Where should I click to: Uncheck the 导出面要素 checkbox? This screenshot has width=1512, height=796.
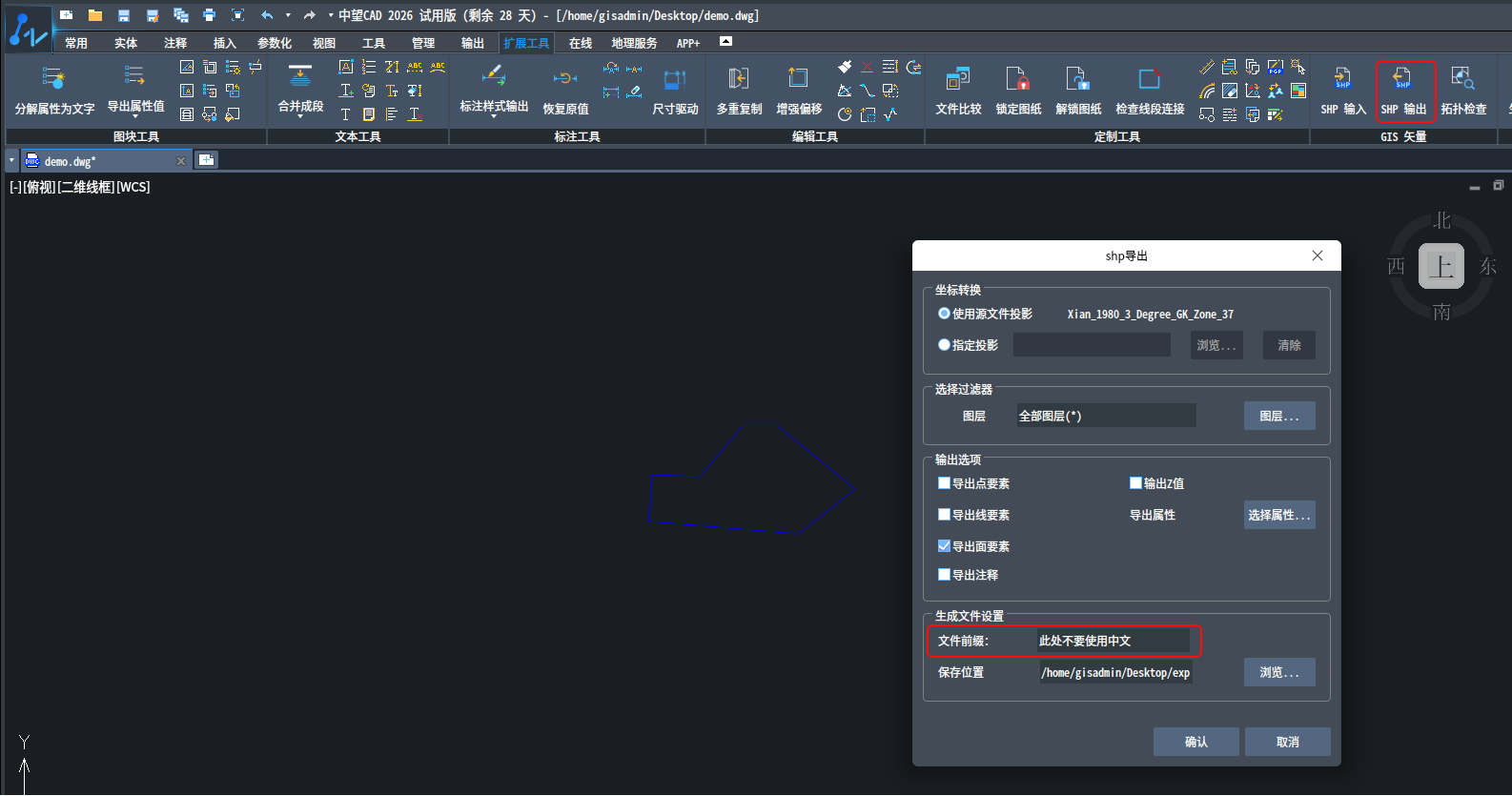pos(944,546)
